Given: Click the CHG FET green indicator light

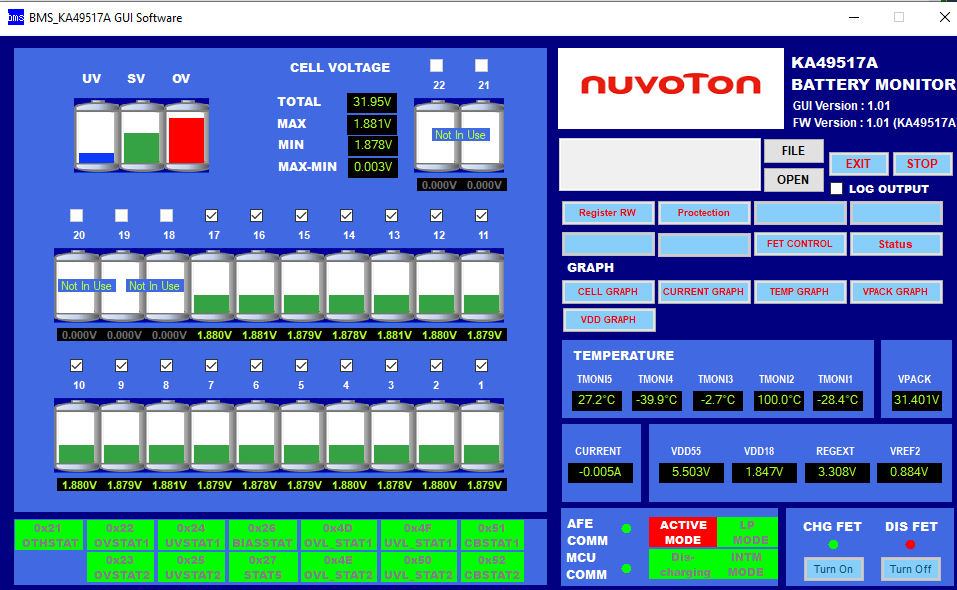Looking at the screenshot, I should 833,544.
